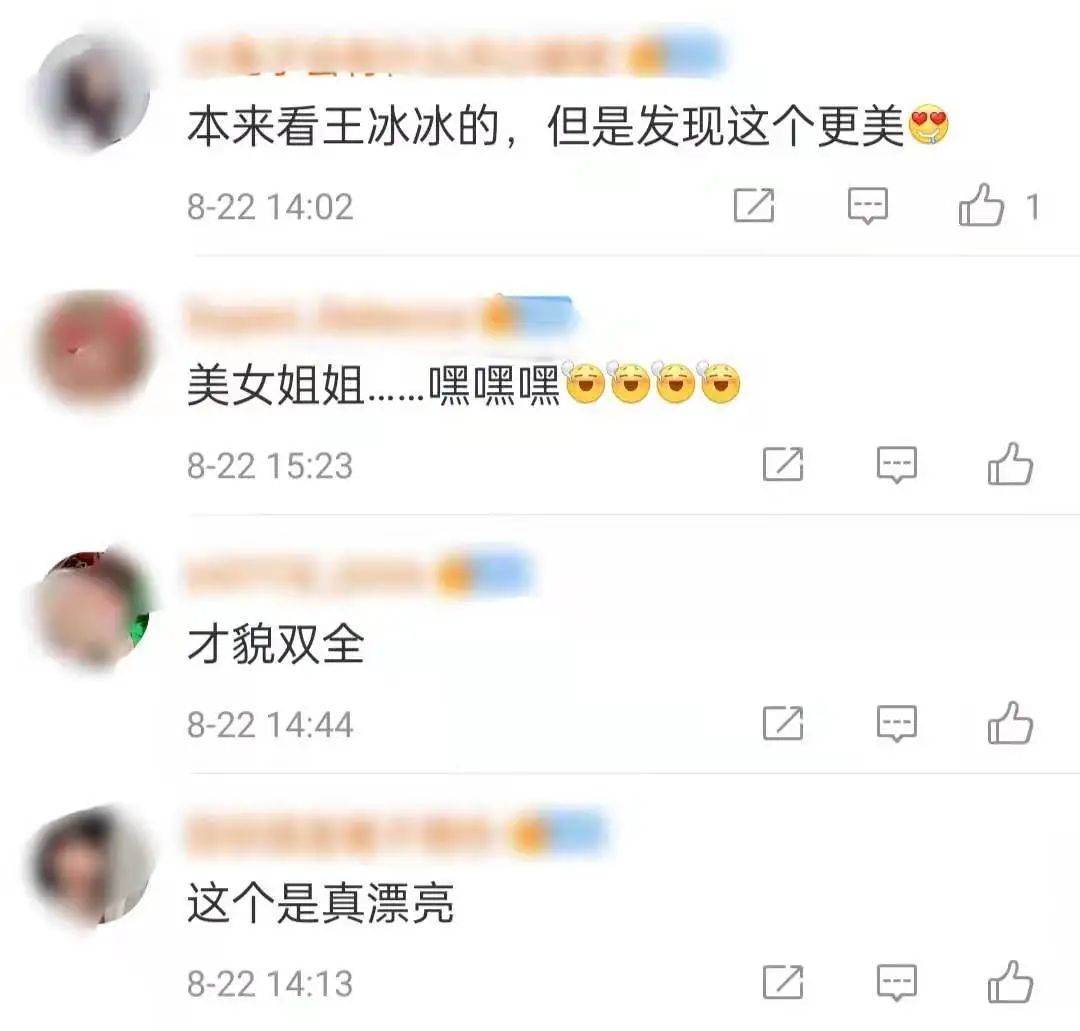This screenshot has width=1080, height=1031.
Task: Share the 才貌双全 comment
Action: tap(783, 723)
